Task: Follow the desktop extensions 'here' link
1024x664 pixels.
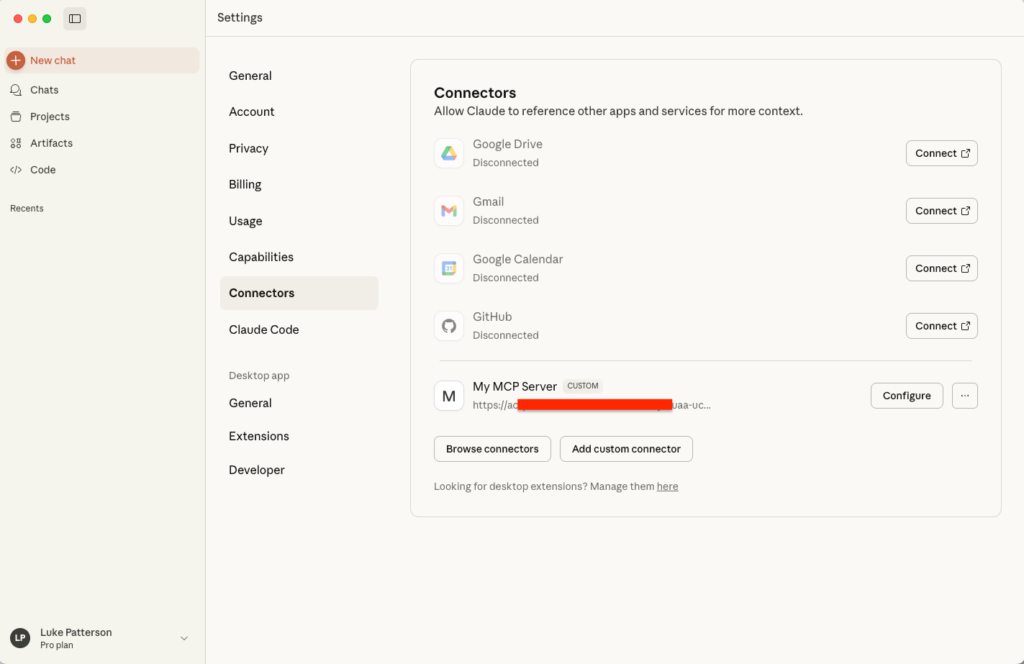Action: [x=667, y=487]
